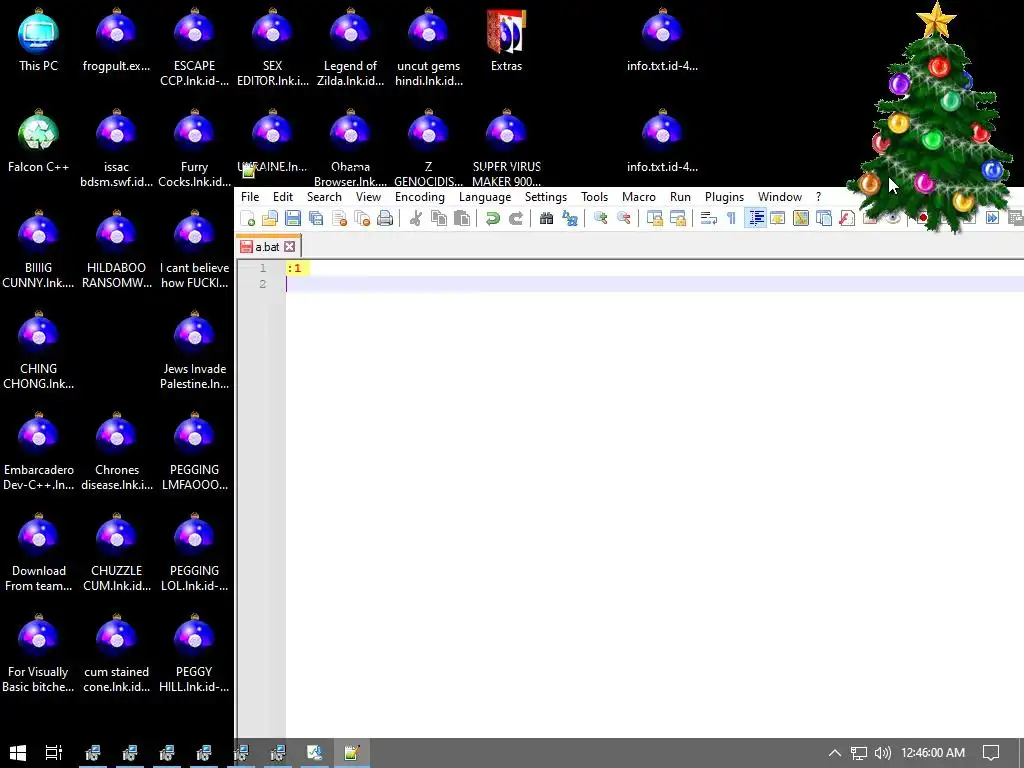Select the Download From team... desktop icon
The height and width of the screenshot is (768, 1024).
tap(39, 552)
